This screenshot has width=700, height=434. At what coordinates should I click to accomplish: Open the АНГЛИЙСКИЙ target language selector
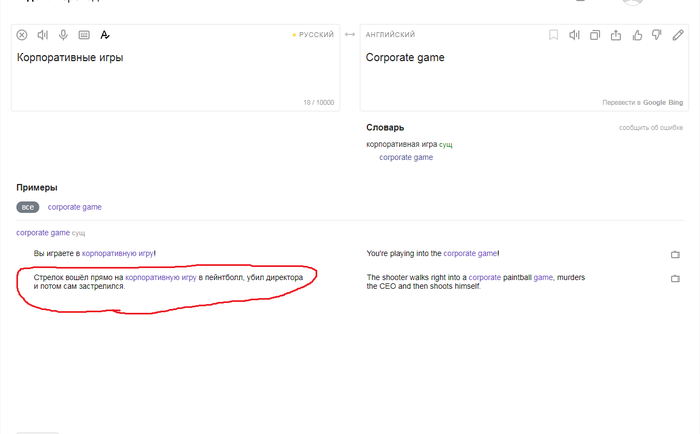[390, 34]
